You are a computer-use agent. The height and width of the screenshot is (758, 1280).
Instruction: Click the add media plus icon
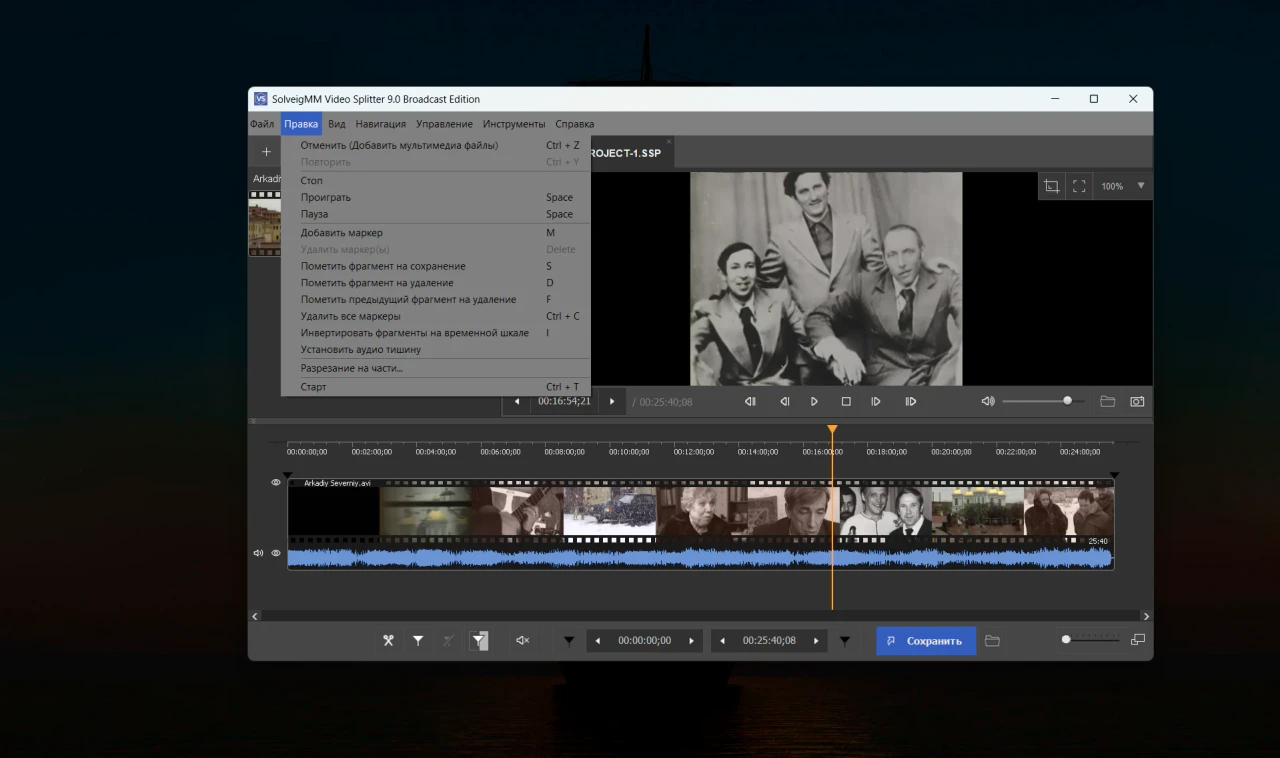[266, 152]
